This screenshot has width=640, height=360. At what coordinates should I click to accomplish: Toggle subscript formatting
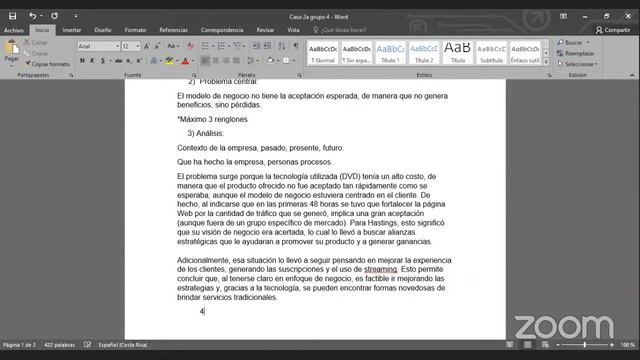coord(129,61)
